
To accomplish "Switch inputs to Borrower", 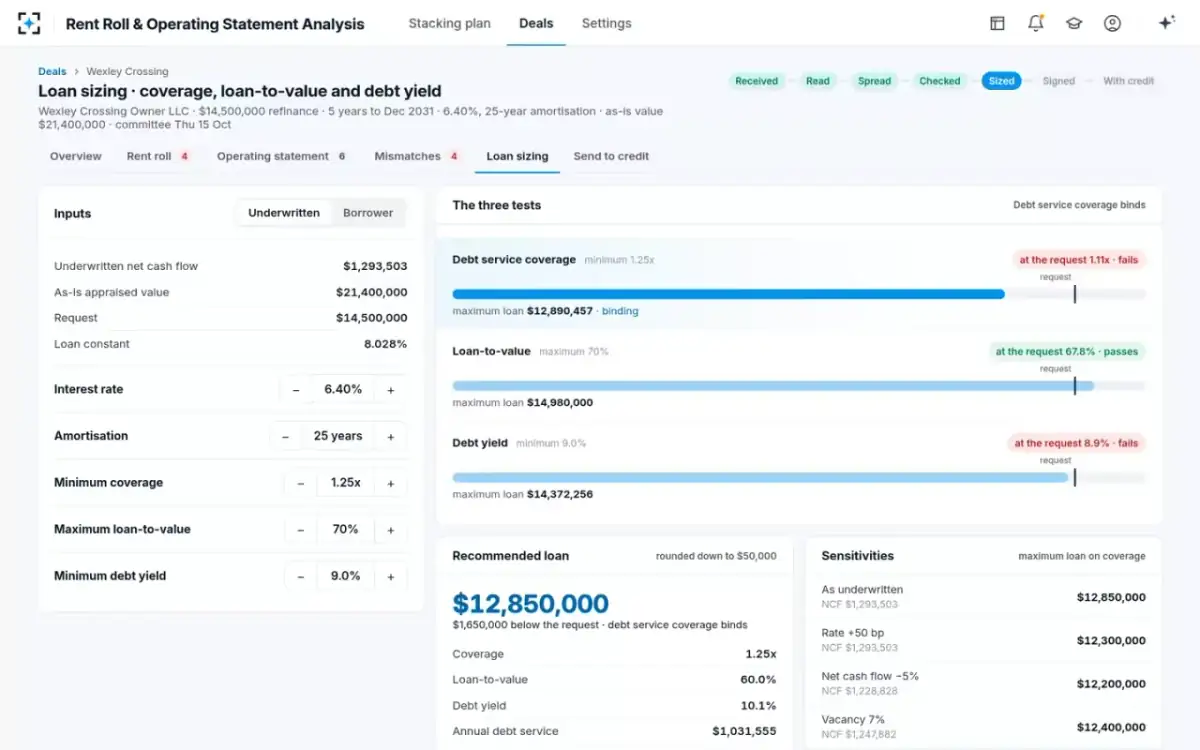I will [x=368, y=213].
